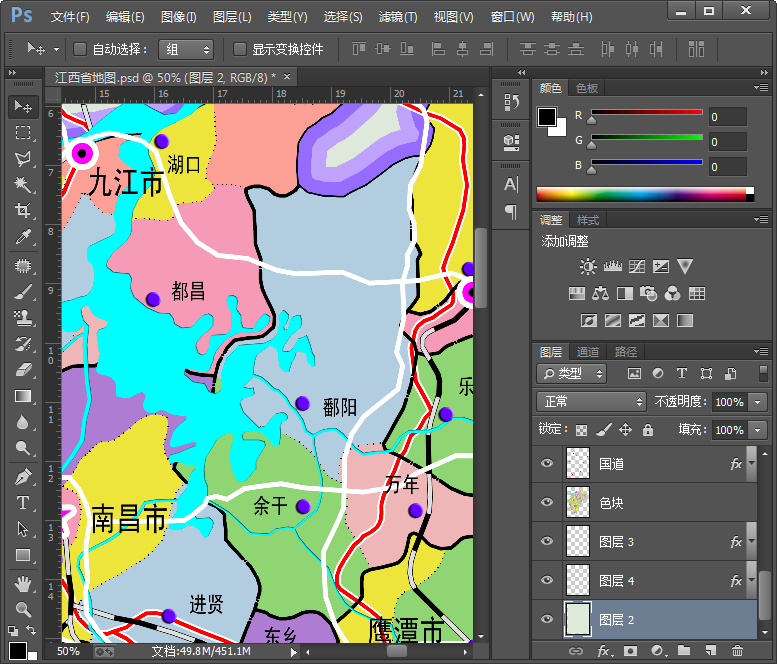The width and height of the screenshot is (777, 664).
Task: Switch to the 通道 tab
Action: 588,352
